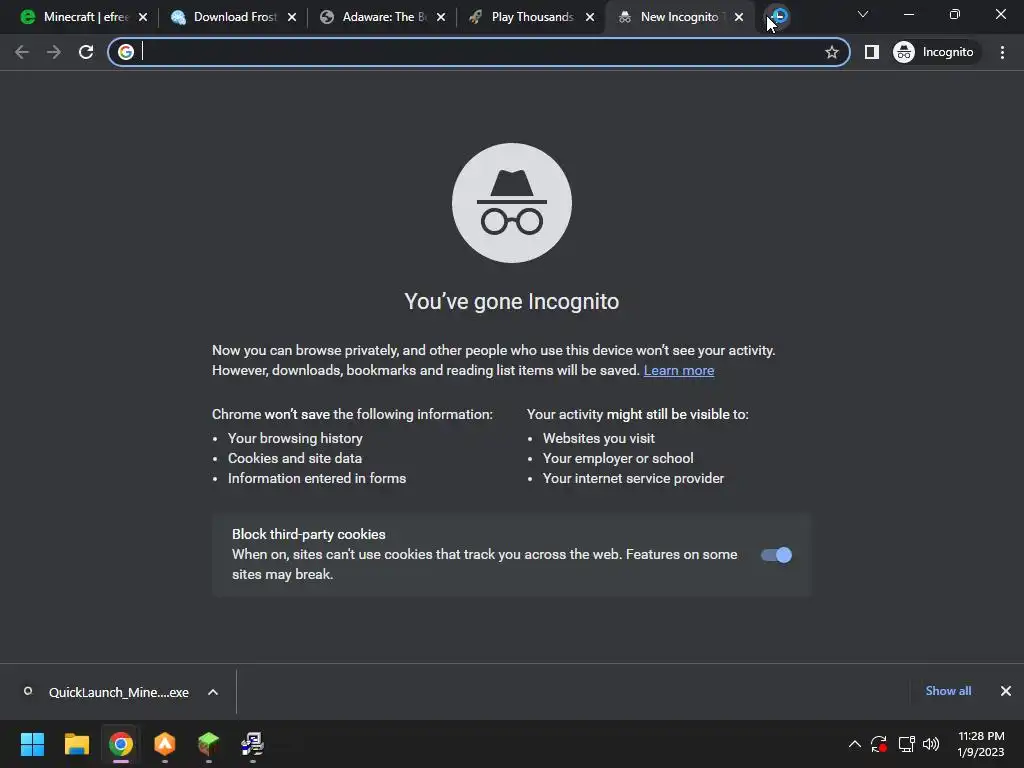Open File Explorer from taskbar
Viewport: 1024px width, 768px height.
coord(76,744)
